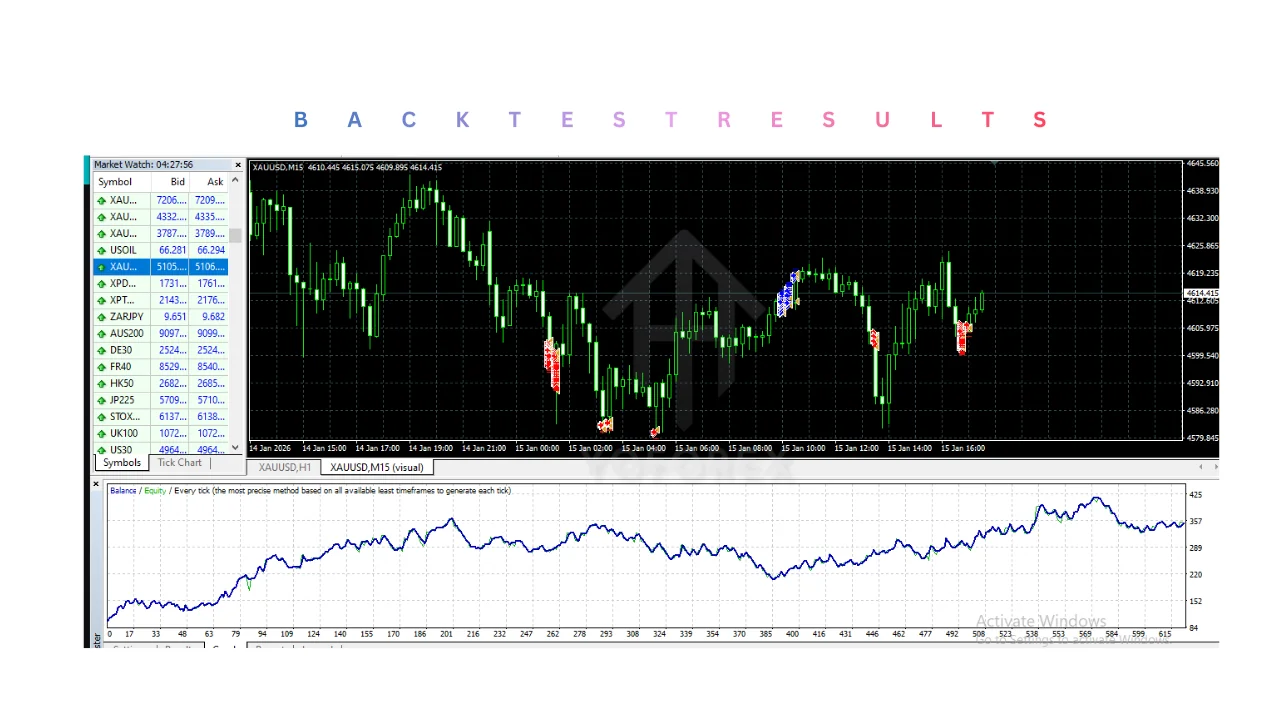Open the XAUUSD,H1 chart tab
This screenshot has height=720, width=1280.
point(284,467)
